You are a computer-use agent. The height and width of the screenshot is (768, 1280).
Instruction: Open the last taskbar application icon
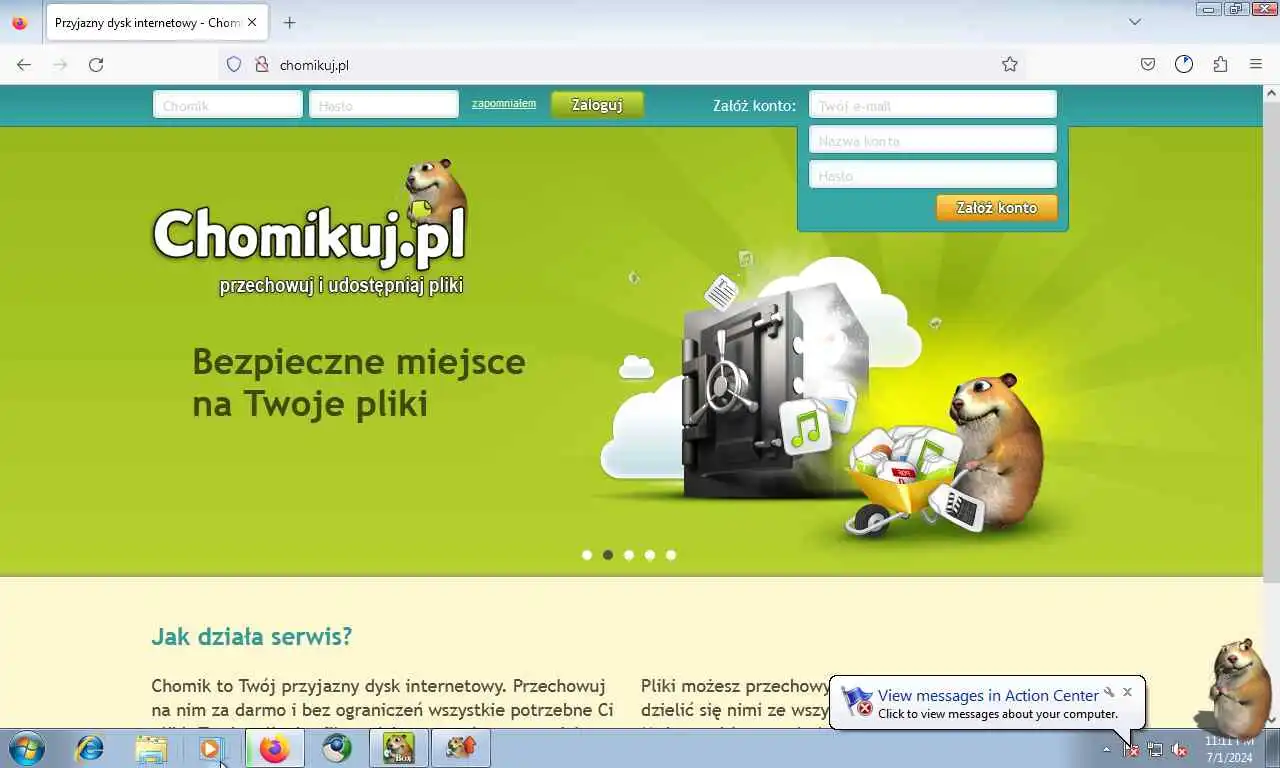(461, 748)
